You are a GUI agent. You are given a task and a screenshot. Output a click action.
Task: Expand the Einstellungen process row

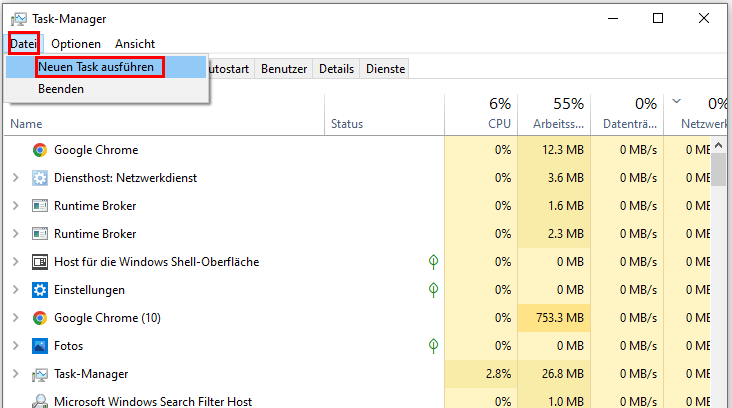[x=15, y=290]
